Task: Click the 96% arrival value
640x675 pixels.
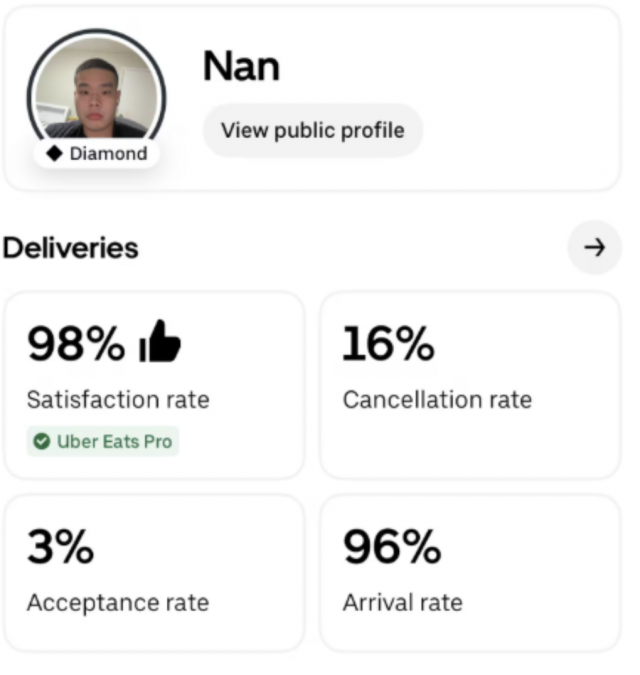Action: click(x=391, y=547)
